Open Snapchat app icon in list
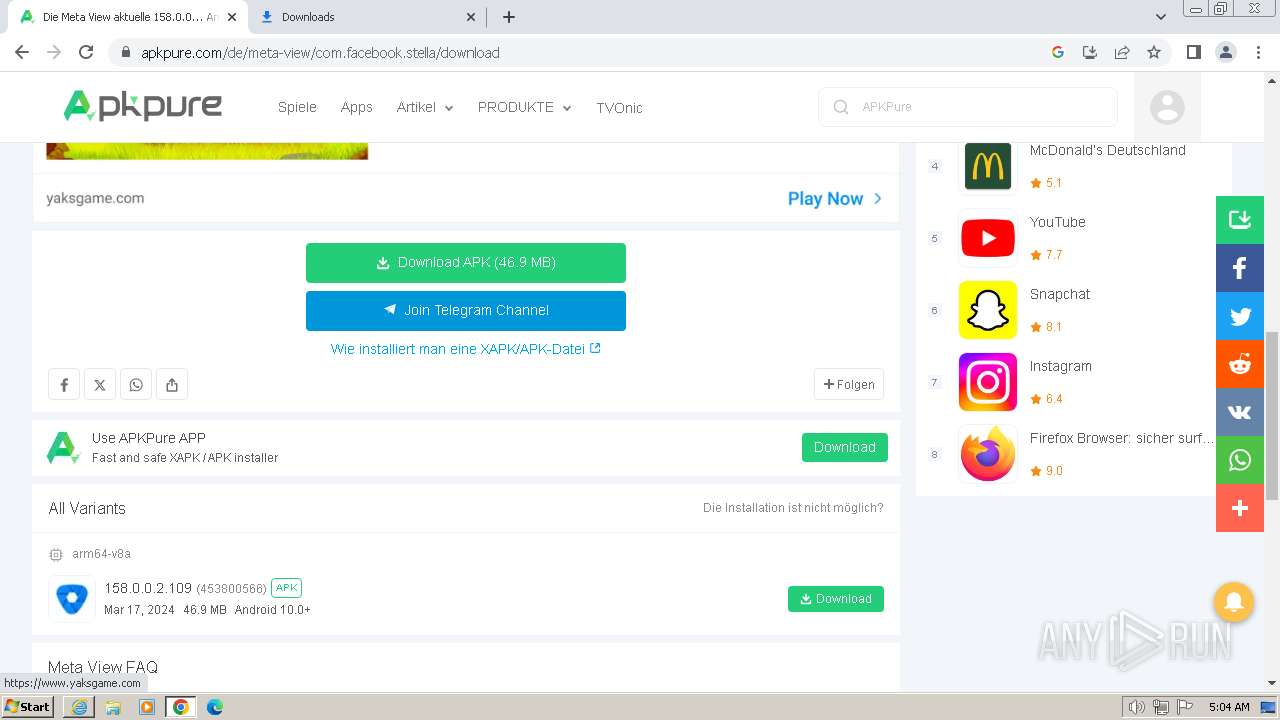This screenshot has width=1280, height=720. coord(988,310)
